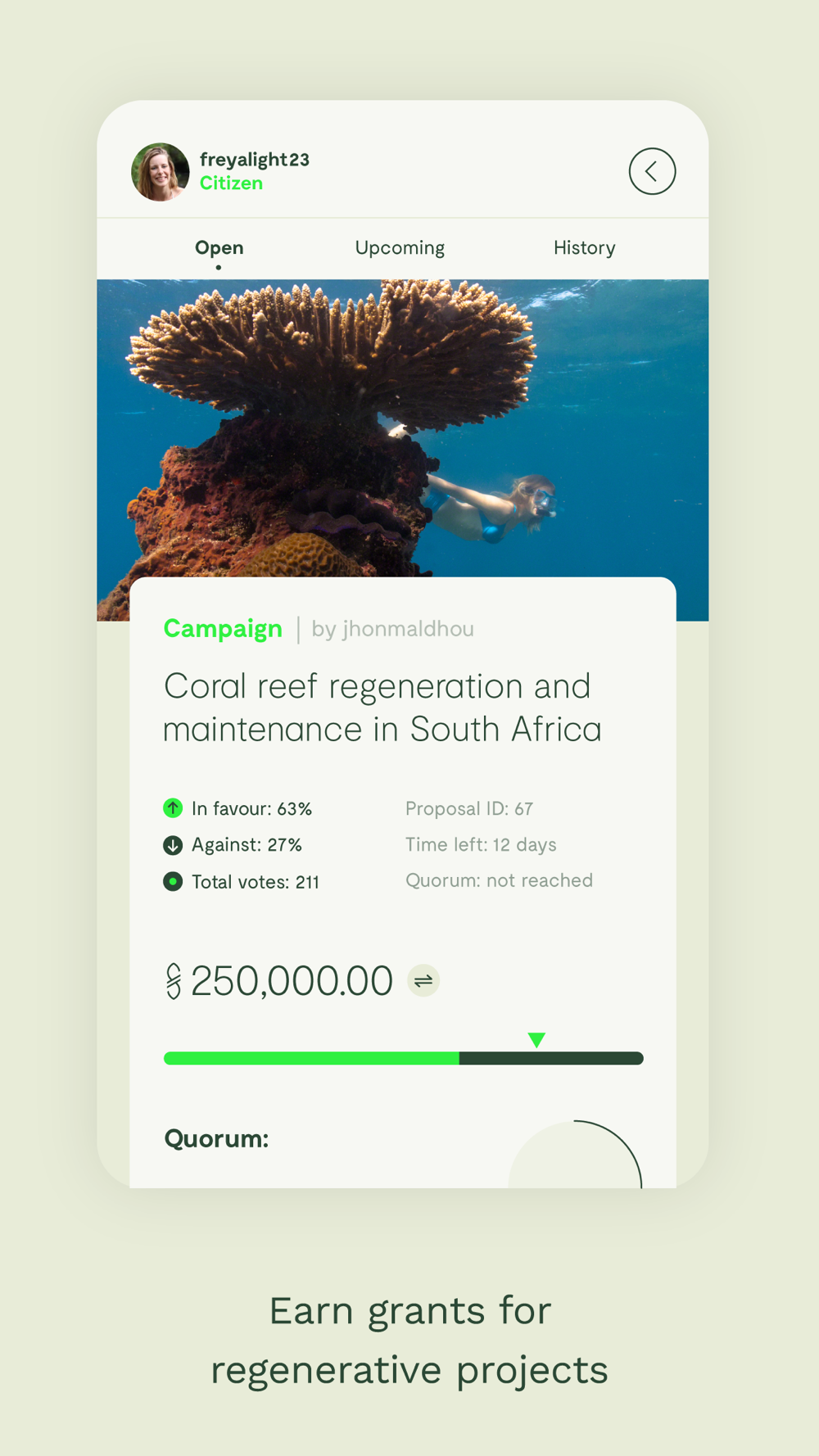
Task: Click the Campaign label
Action: [x=223, y=629]
